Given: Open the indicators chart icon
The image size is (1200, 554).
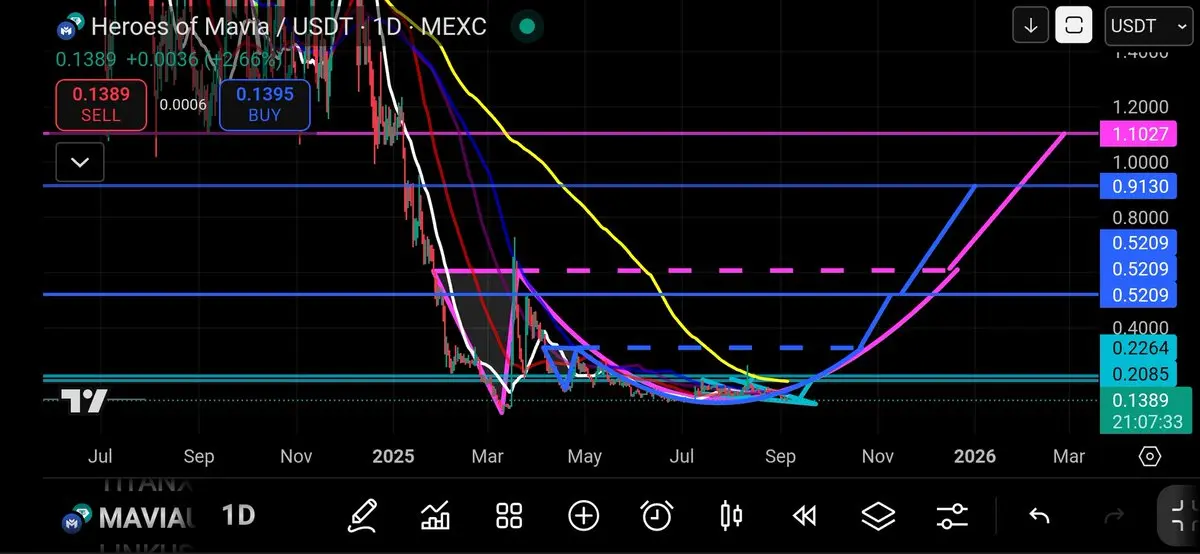Looking at the screenshot, I should tap(435, 516).
